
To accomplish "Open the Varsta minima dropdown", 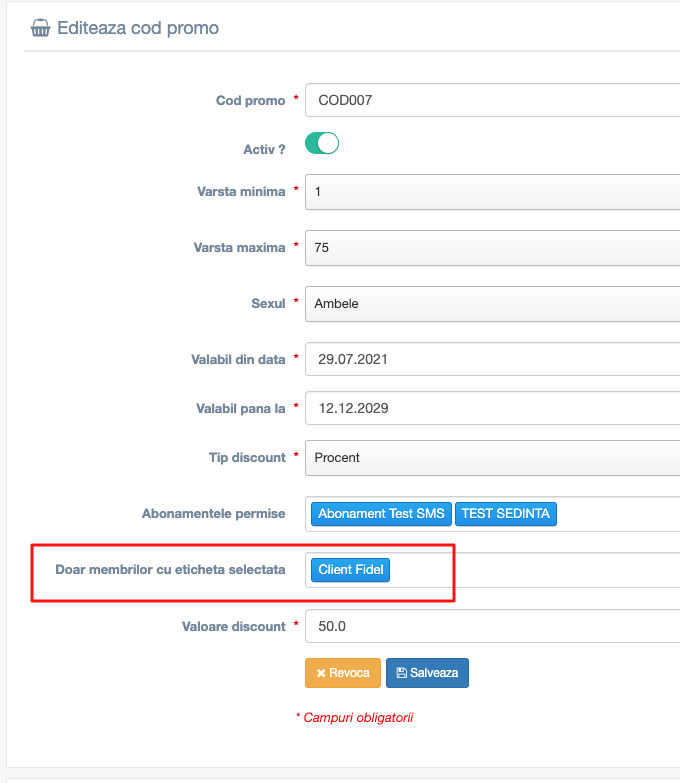I will [x=492, y=192].
